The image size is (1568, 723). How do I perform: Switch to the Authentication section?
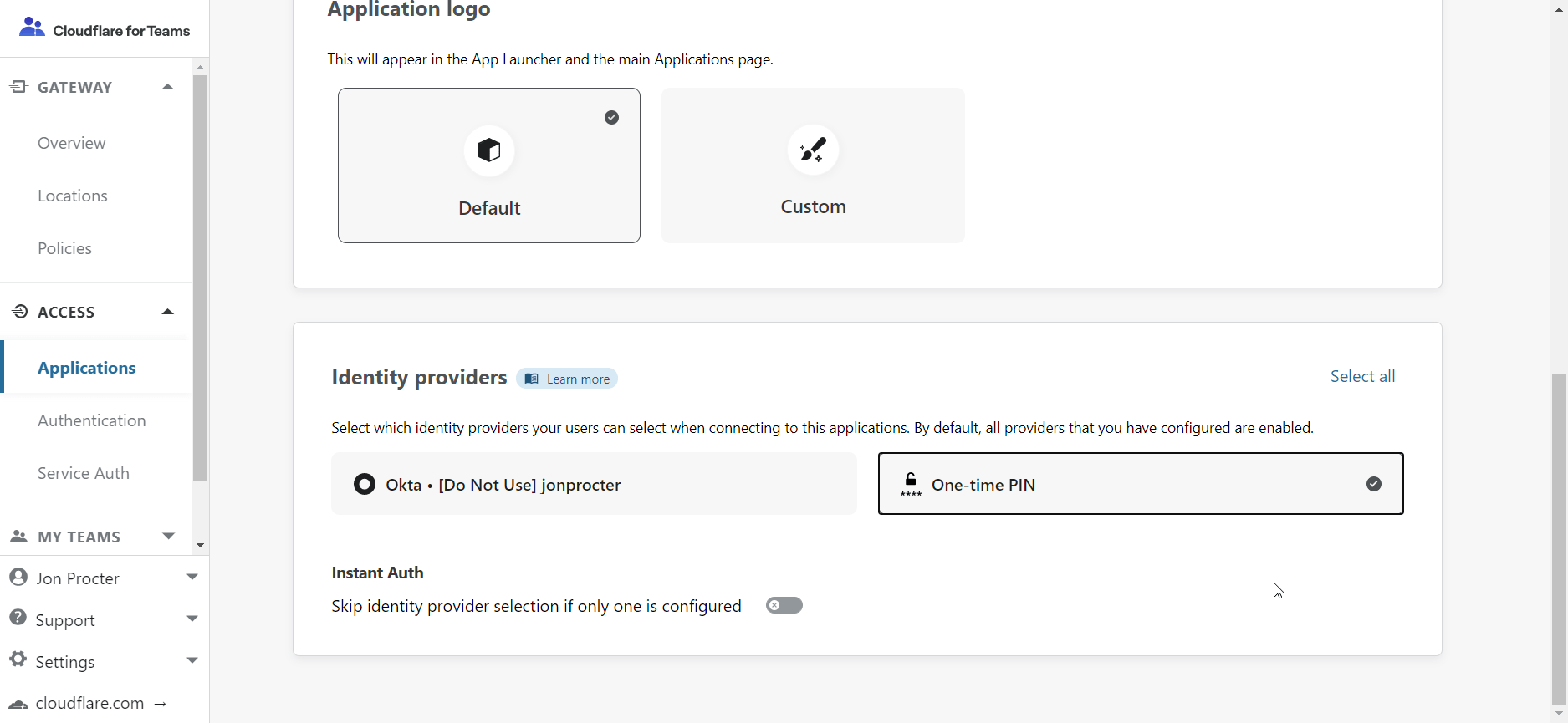click(91, 420)
